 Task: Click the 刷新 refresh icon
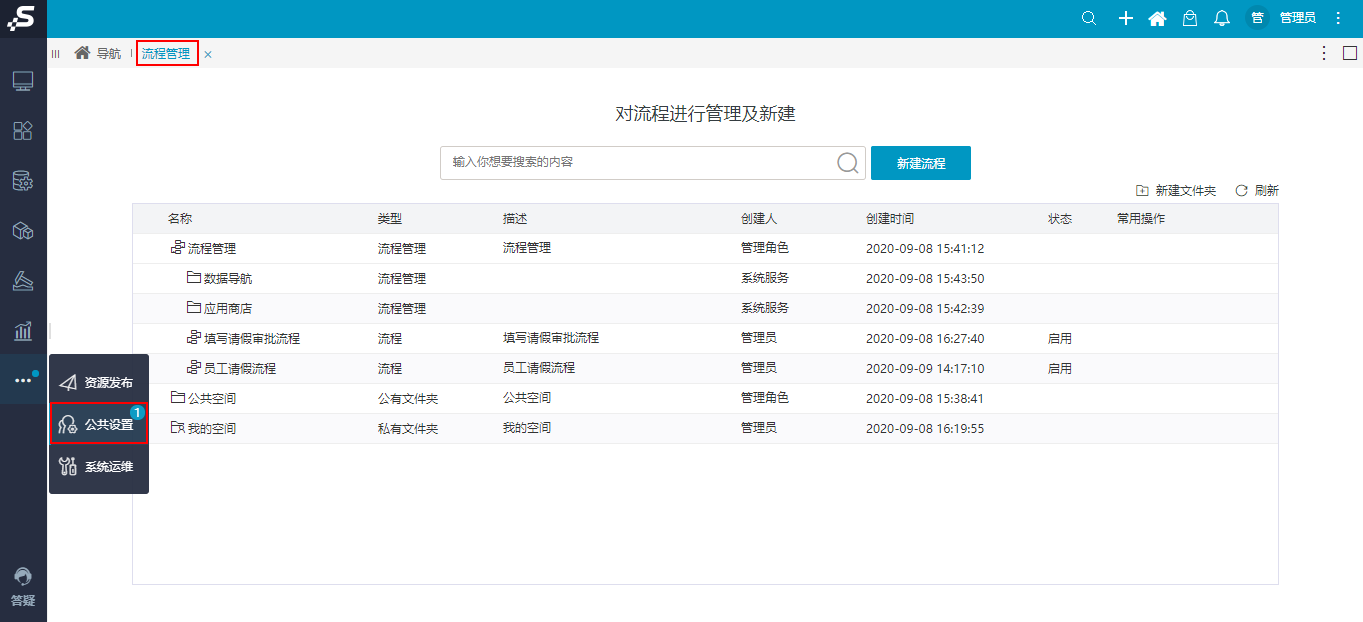pyautogui.click(x=1242, y=190)
